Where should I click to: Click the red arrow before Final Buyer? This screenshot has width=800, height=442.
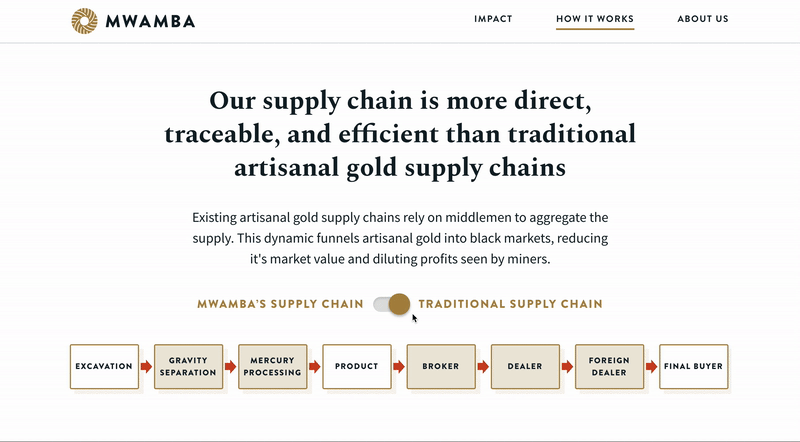[652, 366]
